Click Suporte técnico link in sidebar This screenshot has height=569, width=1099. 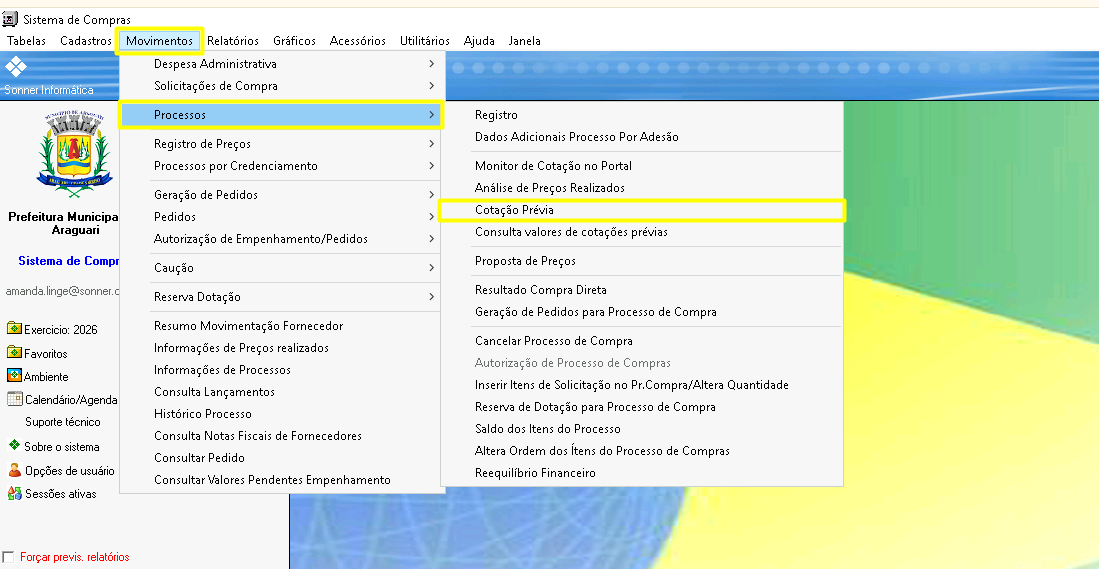63,423
